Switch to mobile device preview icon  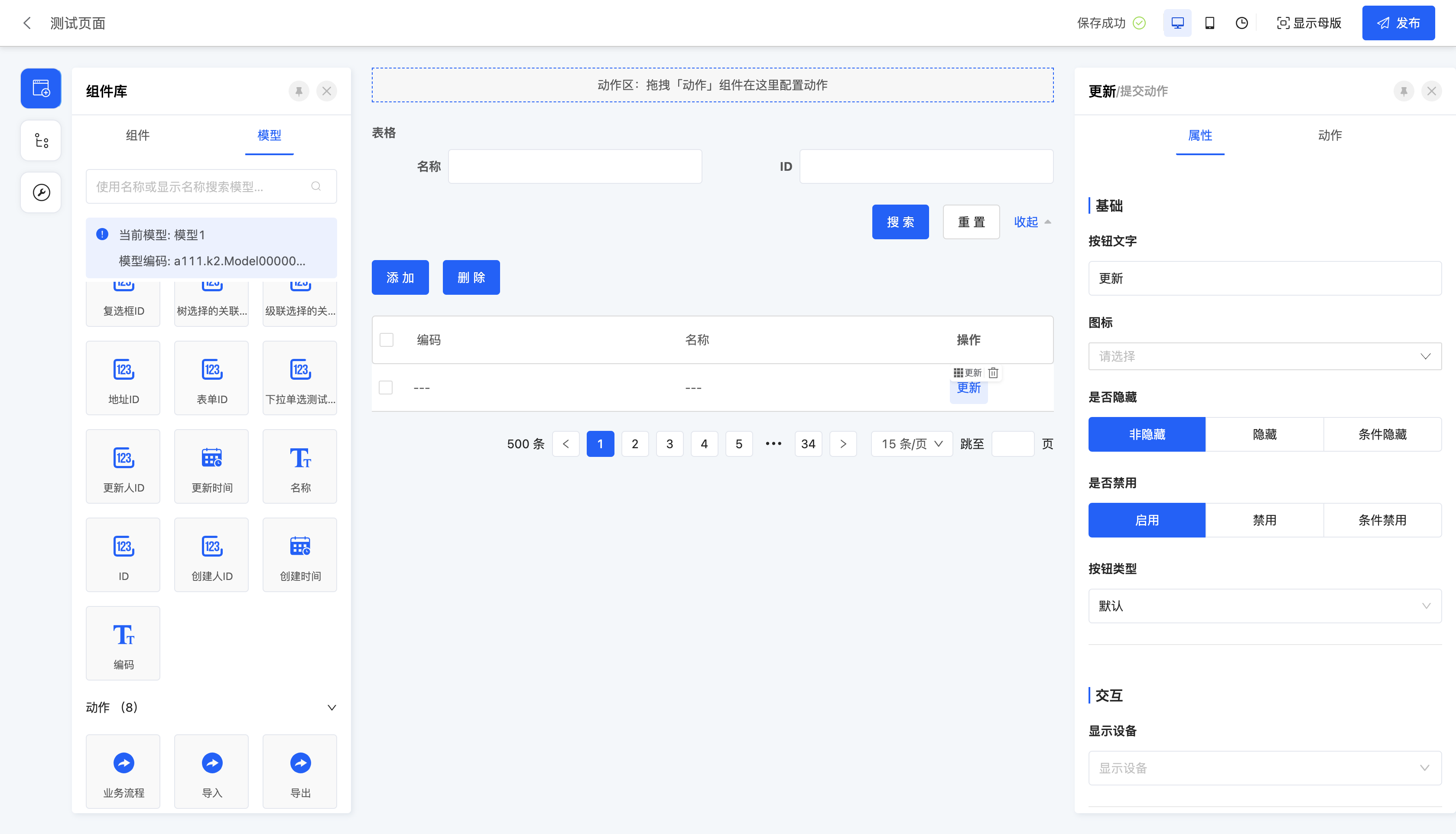click(1209, 23)
